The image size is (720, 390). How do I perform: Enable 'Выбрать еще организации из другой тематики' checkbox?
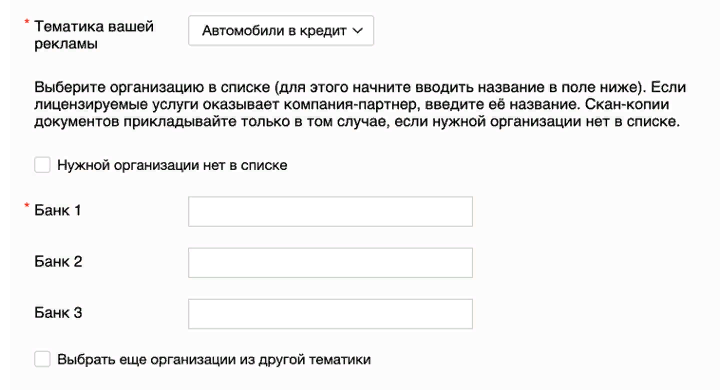point(42,359)
